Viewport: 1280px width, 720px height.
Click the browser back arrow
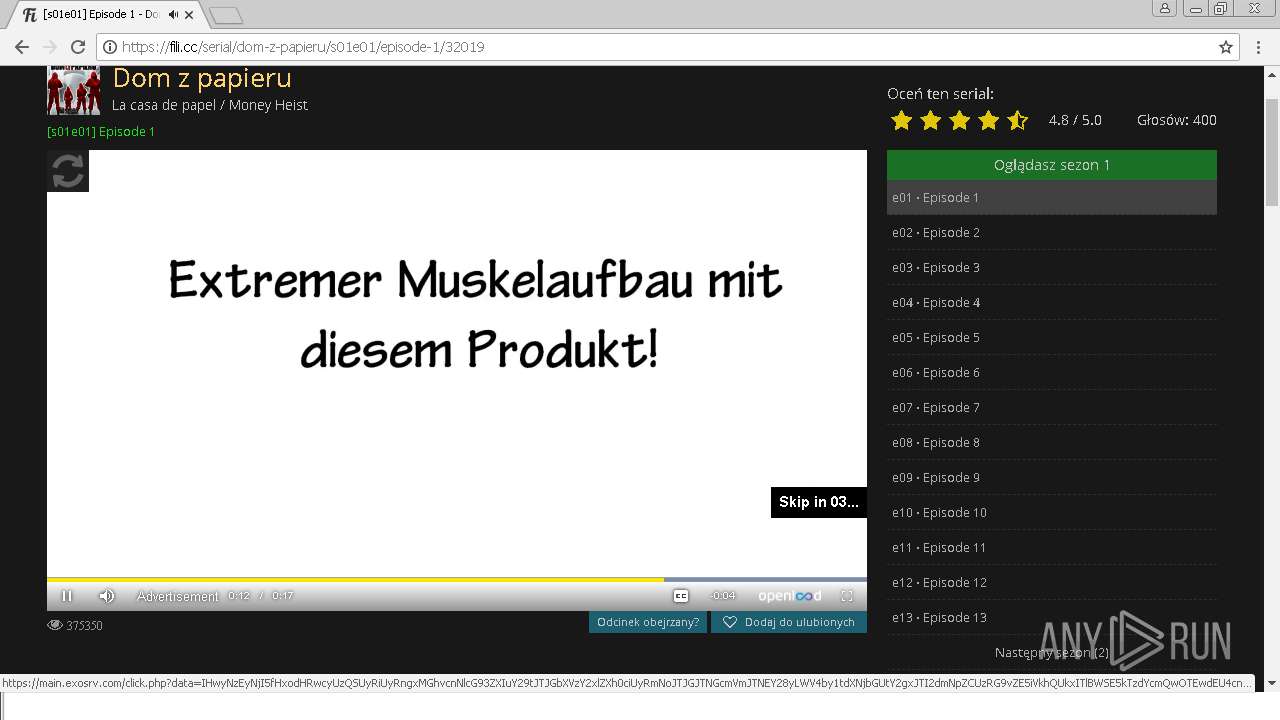point(22,47)
